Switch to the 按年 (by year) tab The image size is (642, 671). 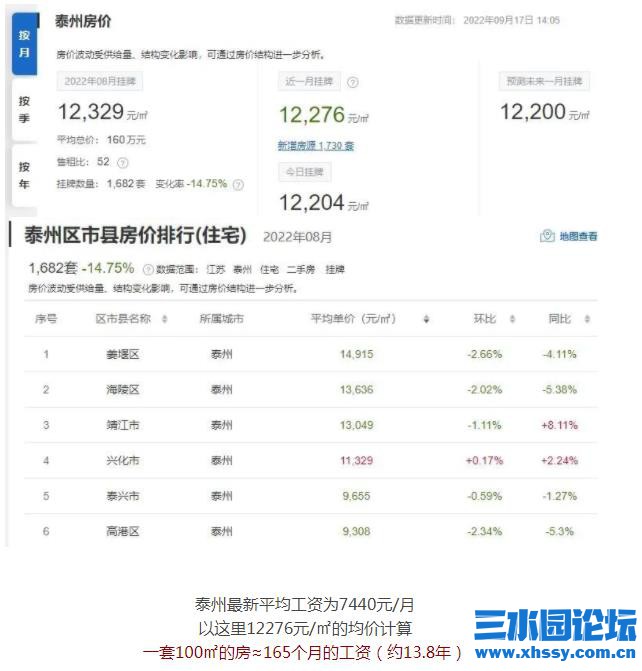coord(24,175)
